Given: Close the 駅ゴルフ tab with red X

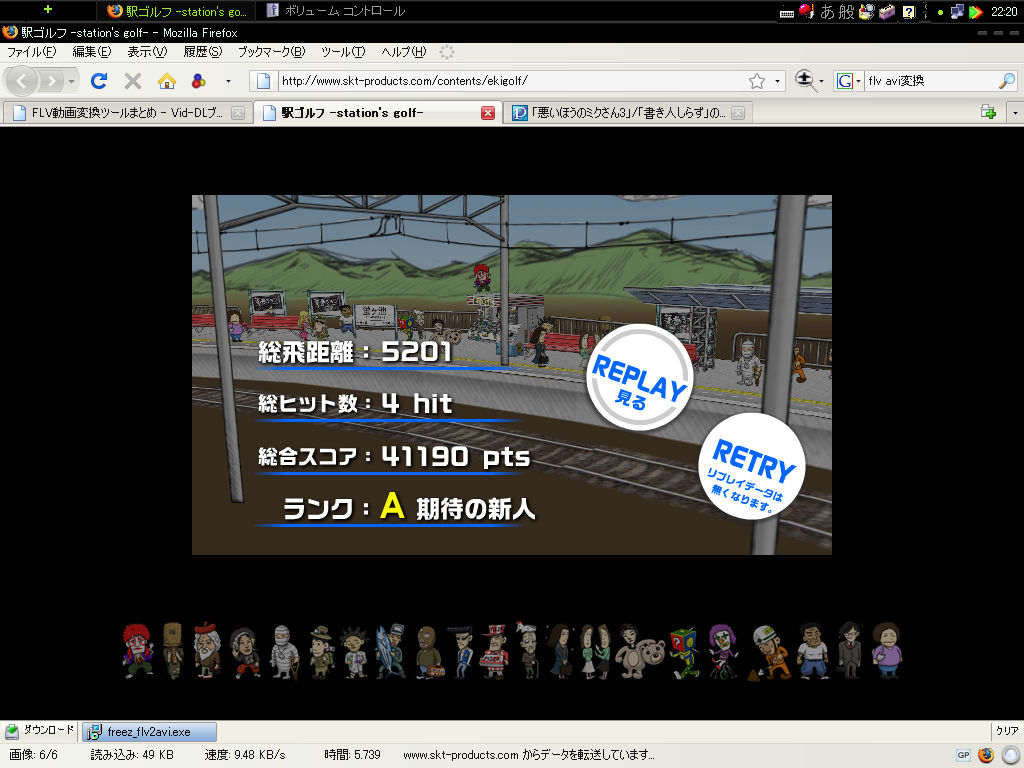Looking at the screenshot, I should pyautogui.click(x=488, y=113).
